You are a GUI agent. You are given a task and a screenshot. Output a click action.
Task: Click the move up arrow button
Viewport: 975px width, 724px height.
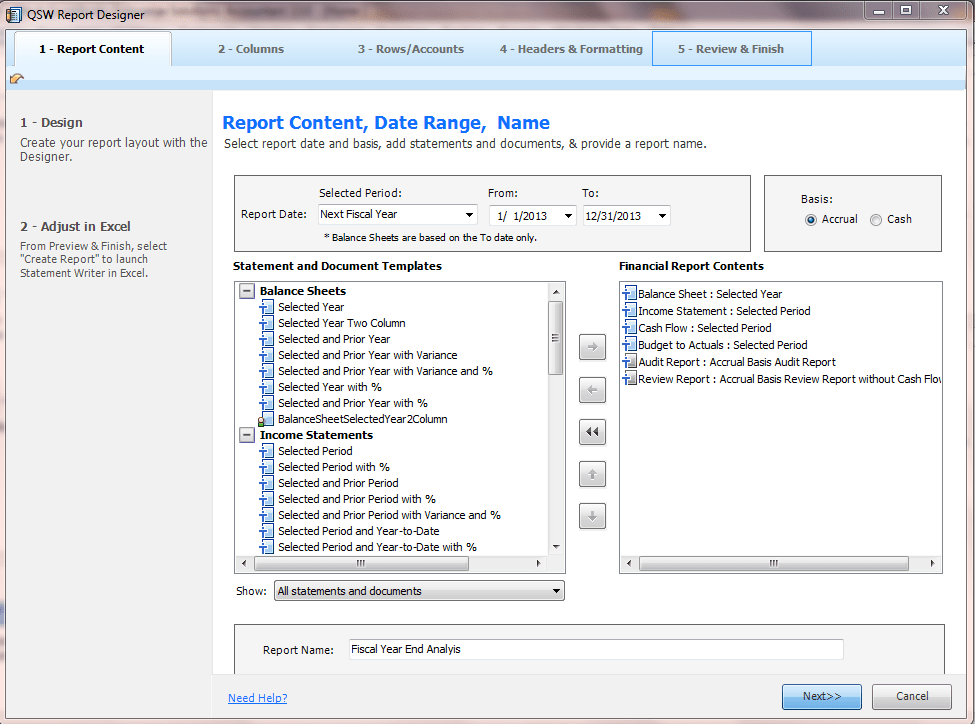pos(592,474)
